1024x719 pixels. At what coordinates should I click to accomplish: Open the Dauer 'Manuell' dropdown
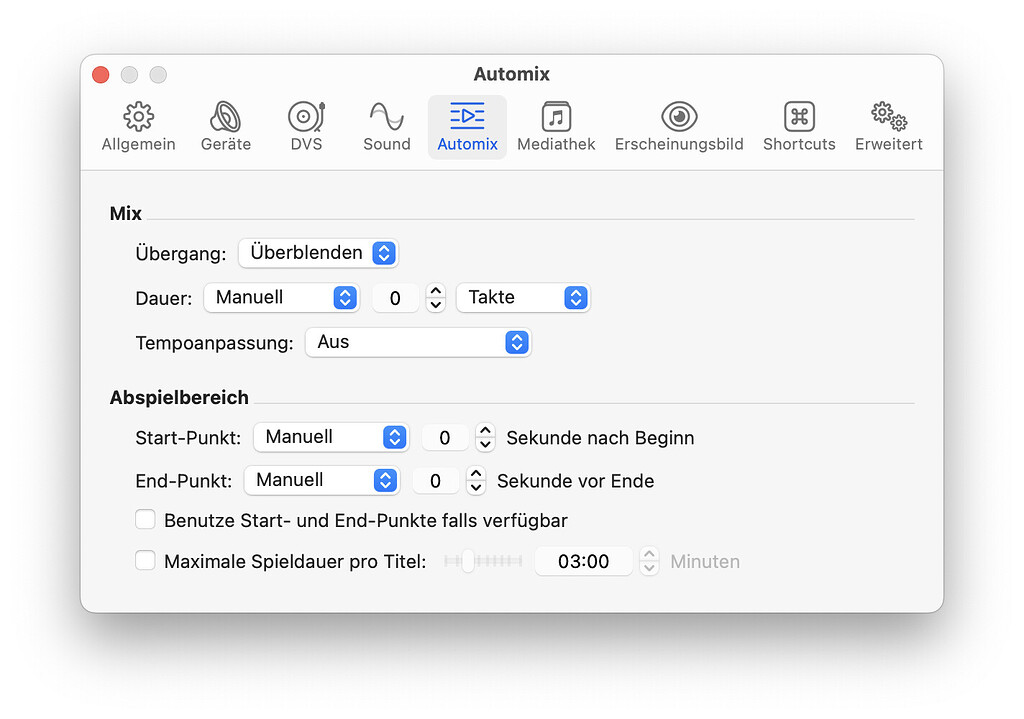coord(281,297)
